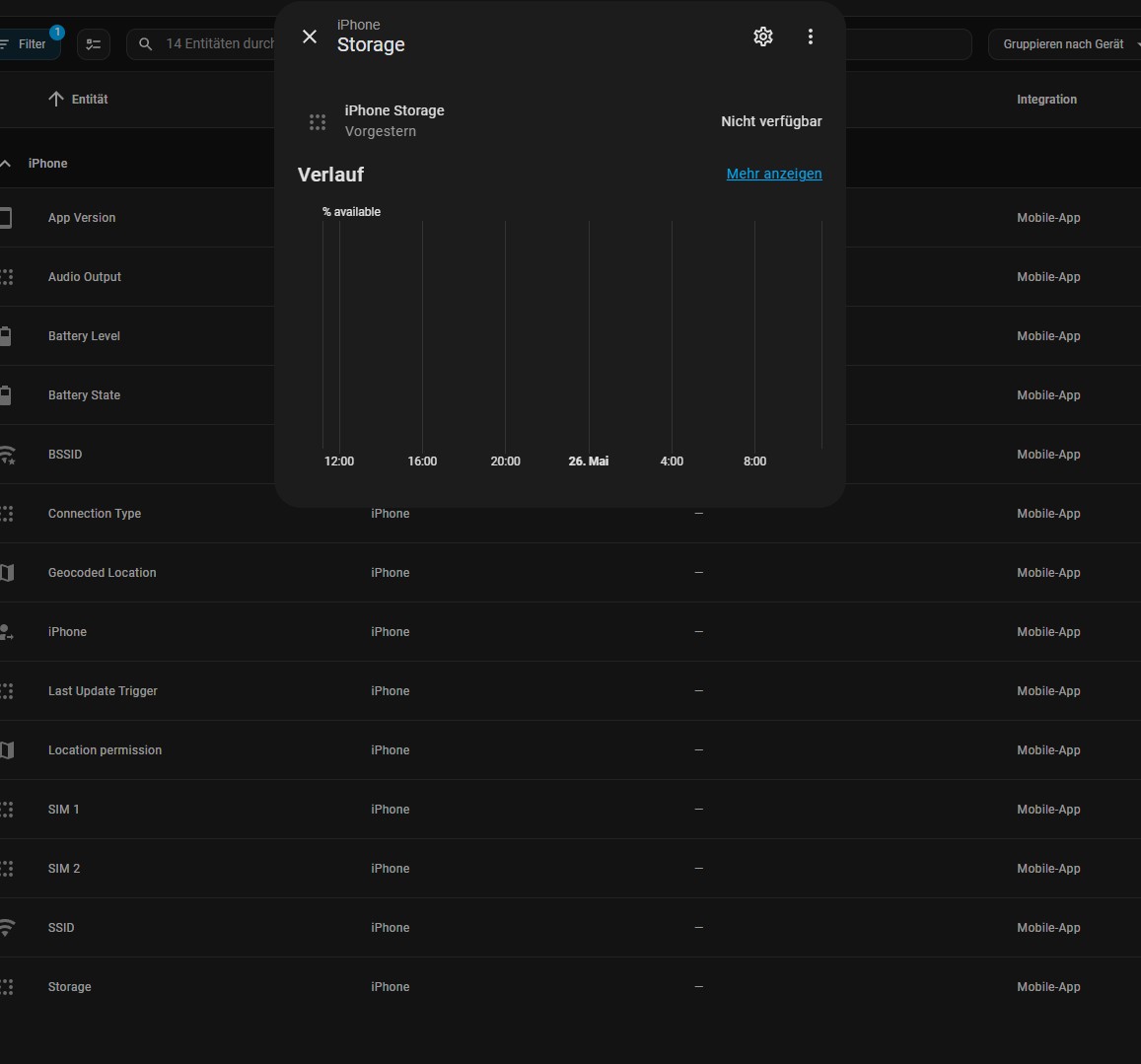The width and height of the screenshot is (1141, 1064).
Task: Click the Last Update Trigger dots icon
Action: click(7, 690)
